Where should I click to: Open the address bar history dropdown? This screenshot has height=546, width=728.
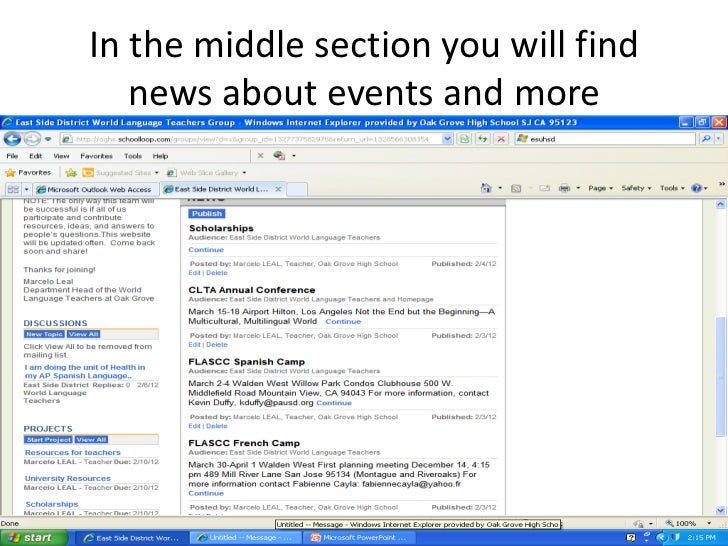[447, 139]
